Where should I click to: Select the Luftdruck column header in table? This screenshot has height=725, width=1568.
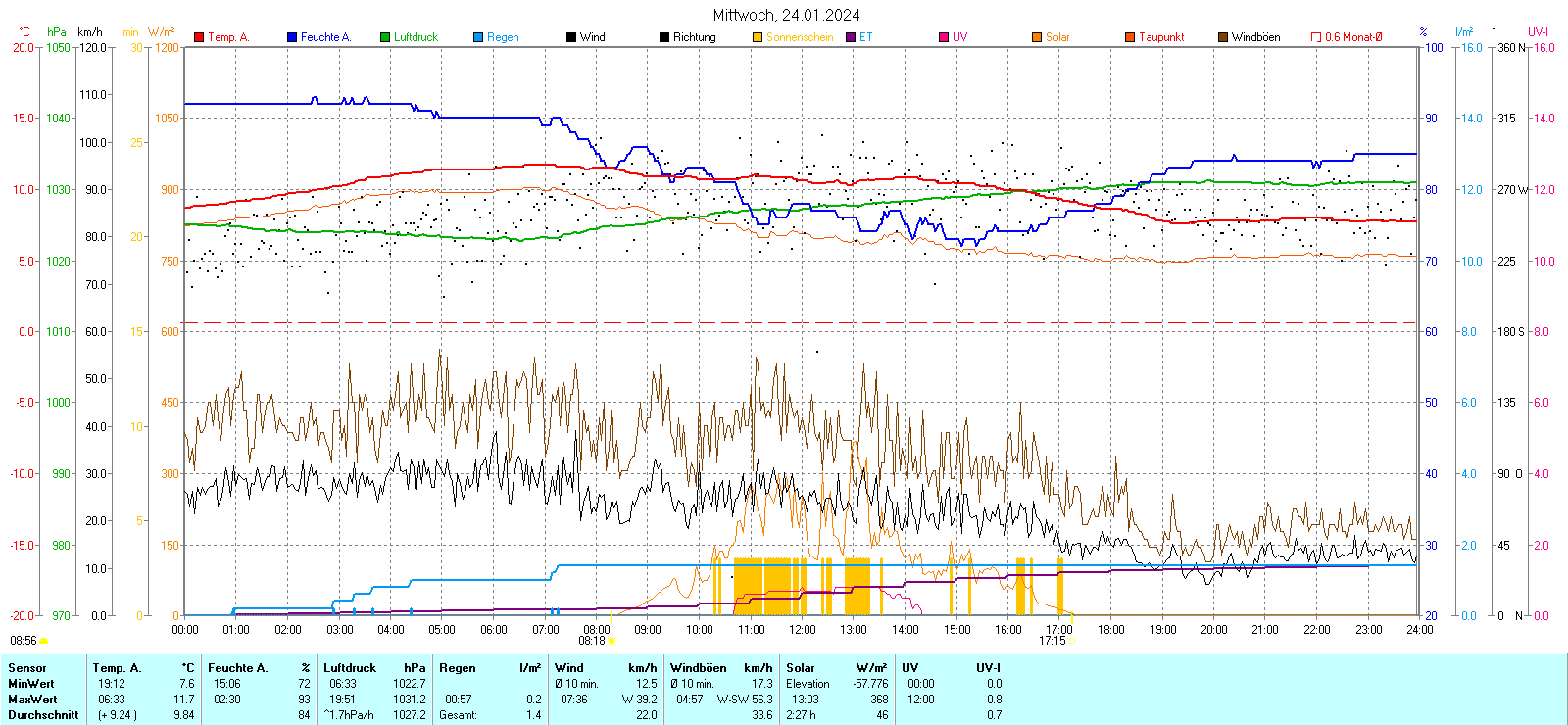(x=350, y=668)
